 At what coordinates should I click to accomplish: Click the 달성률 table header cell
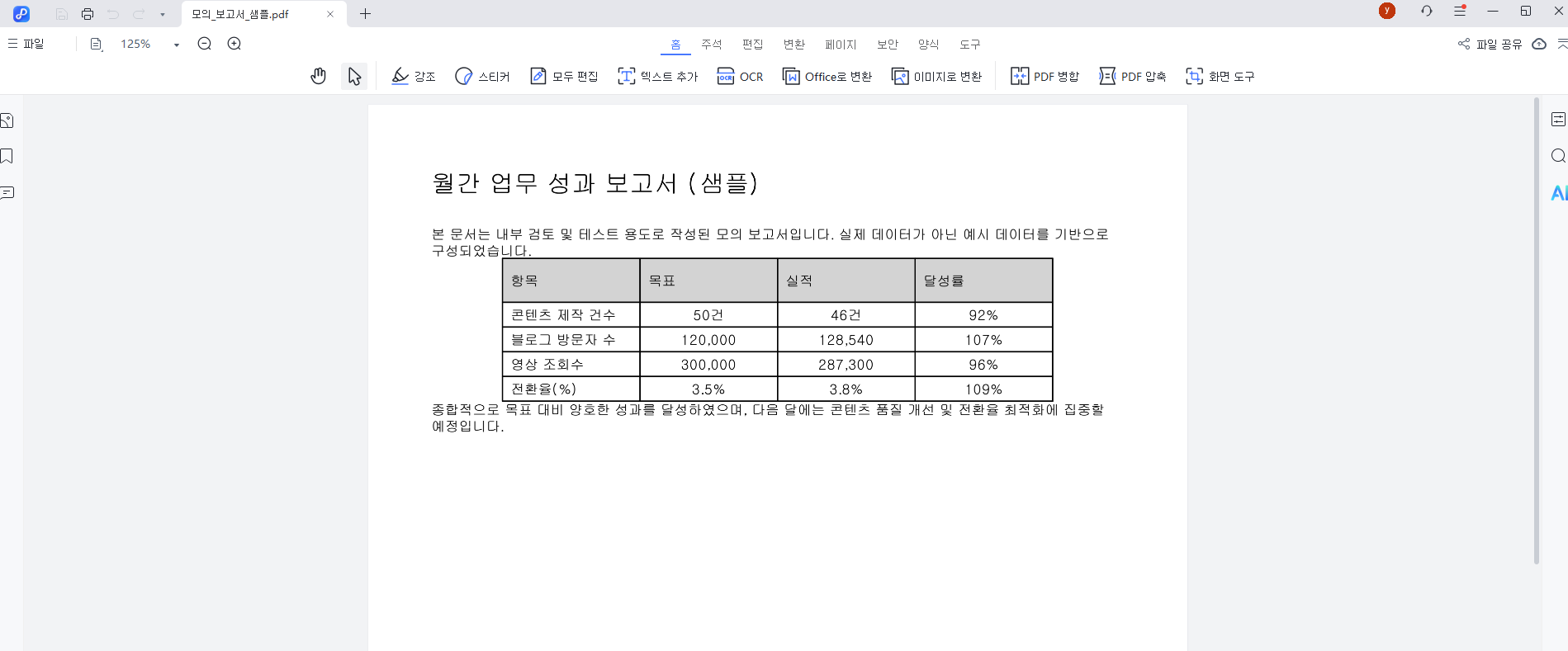[x=984, y=281]
